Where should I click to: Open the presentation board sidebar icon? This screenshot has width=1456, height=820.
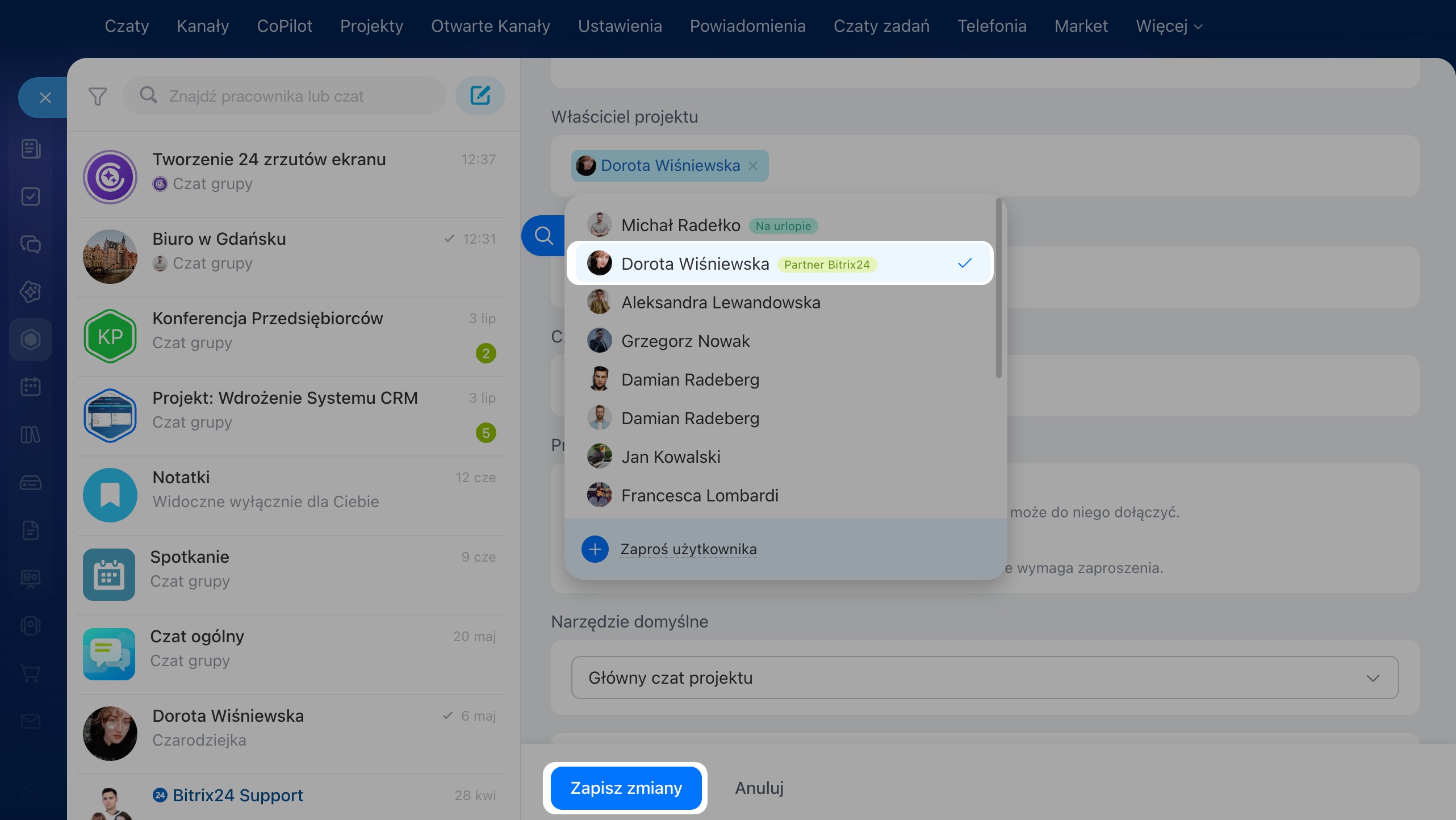[31, 578]
